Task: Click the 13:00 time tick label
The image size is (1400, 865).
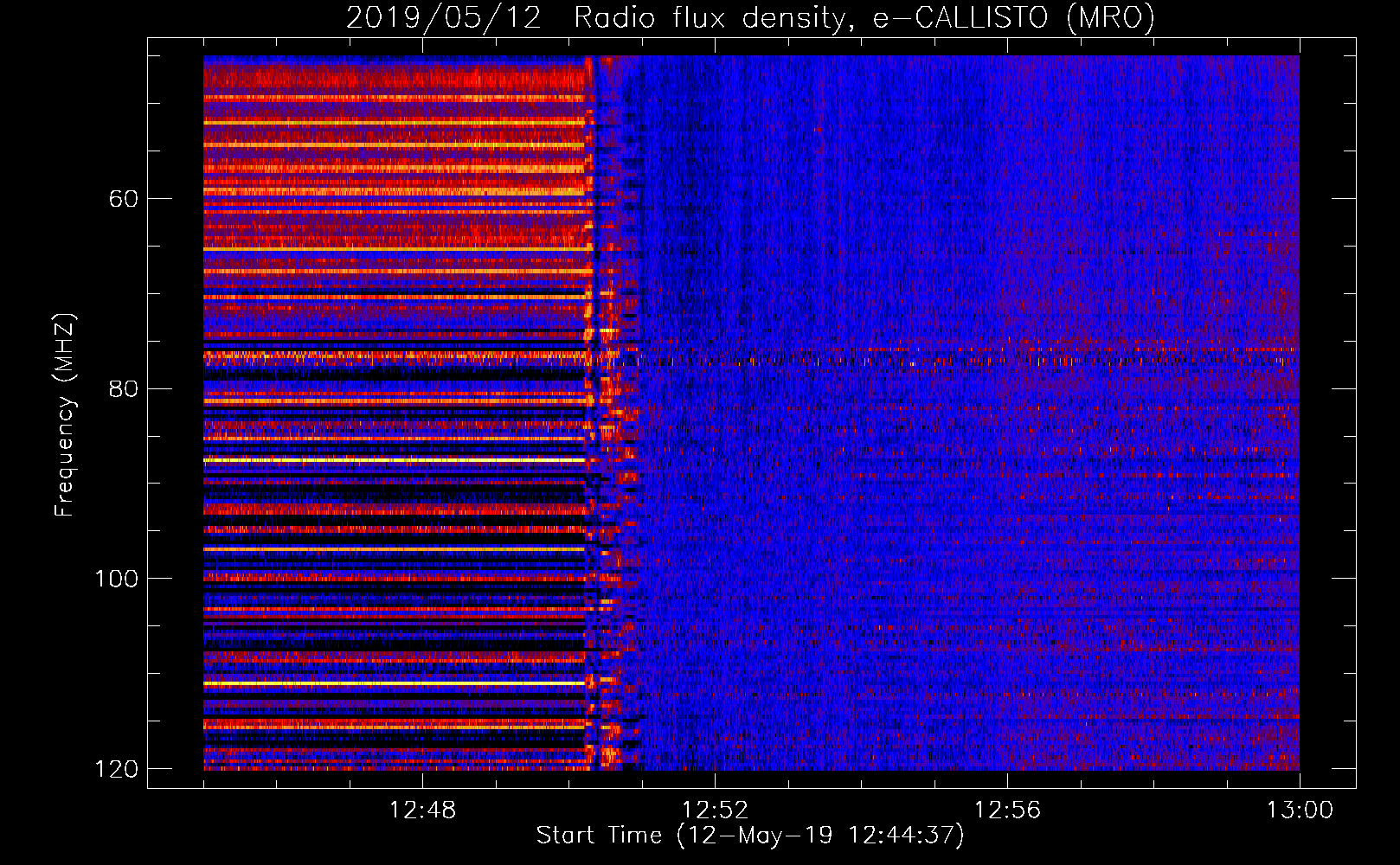Action: coord(1300,811)
